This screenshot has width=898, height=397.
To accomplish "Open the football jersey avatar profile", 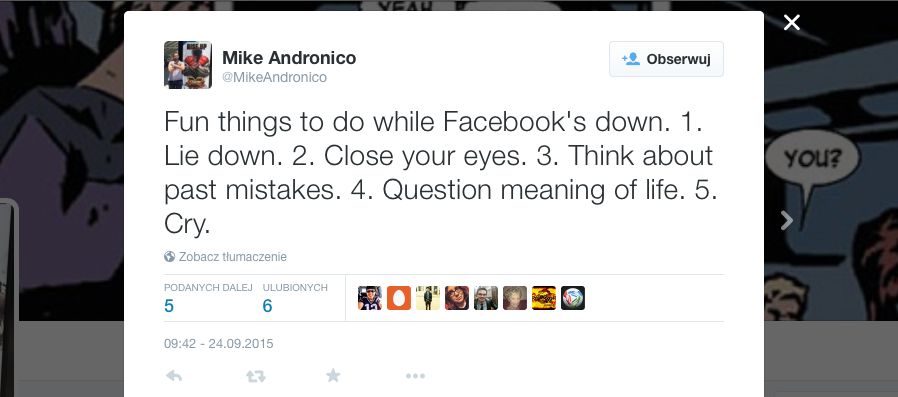I will click(370, 298).
